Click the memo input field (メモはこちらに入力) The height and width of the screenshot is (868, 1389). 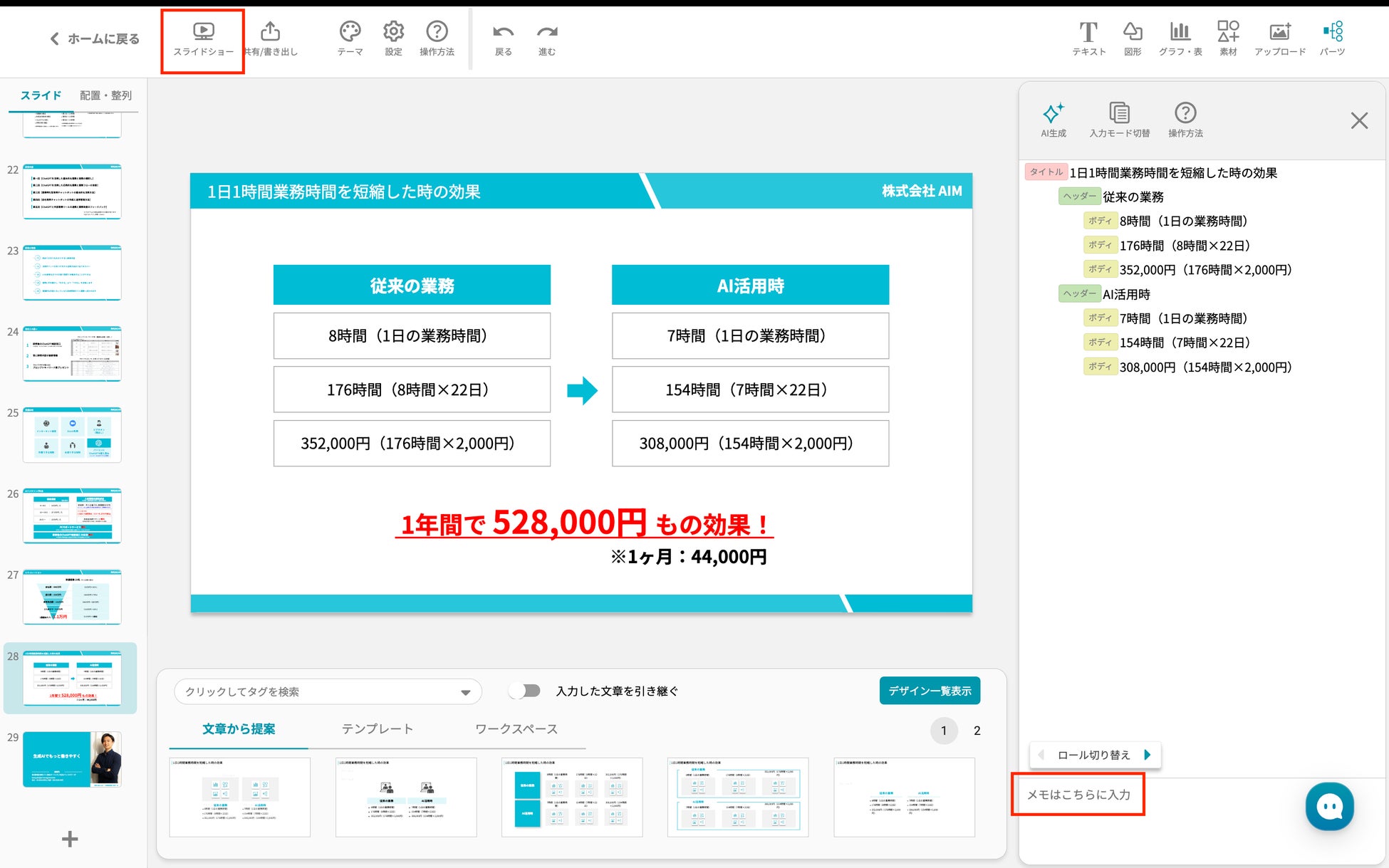1078,795
